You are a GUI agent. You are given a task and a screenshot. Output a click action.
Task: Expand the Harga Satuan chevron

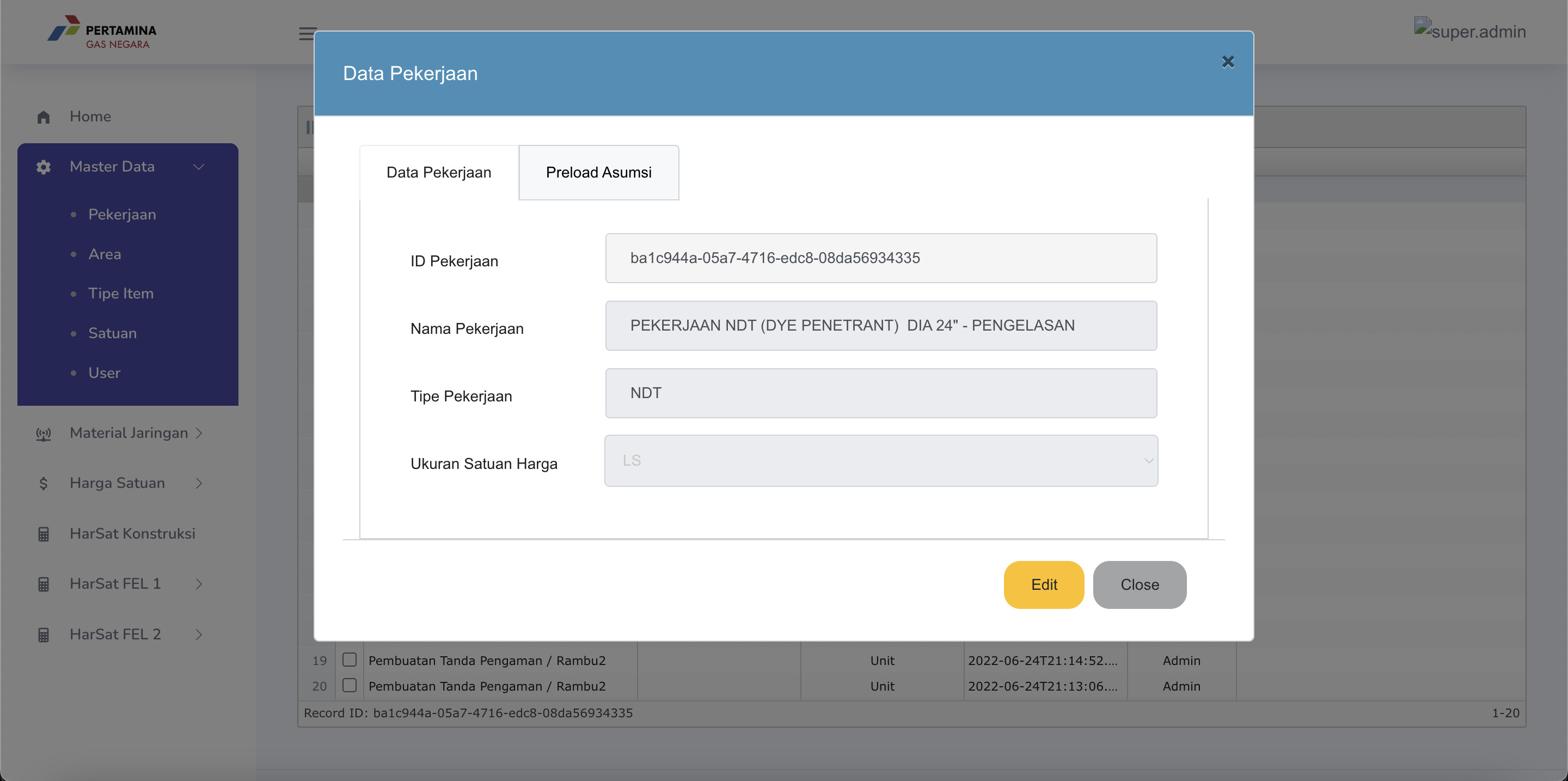(x=199, y=483)
